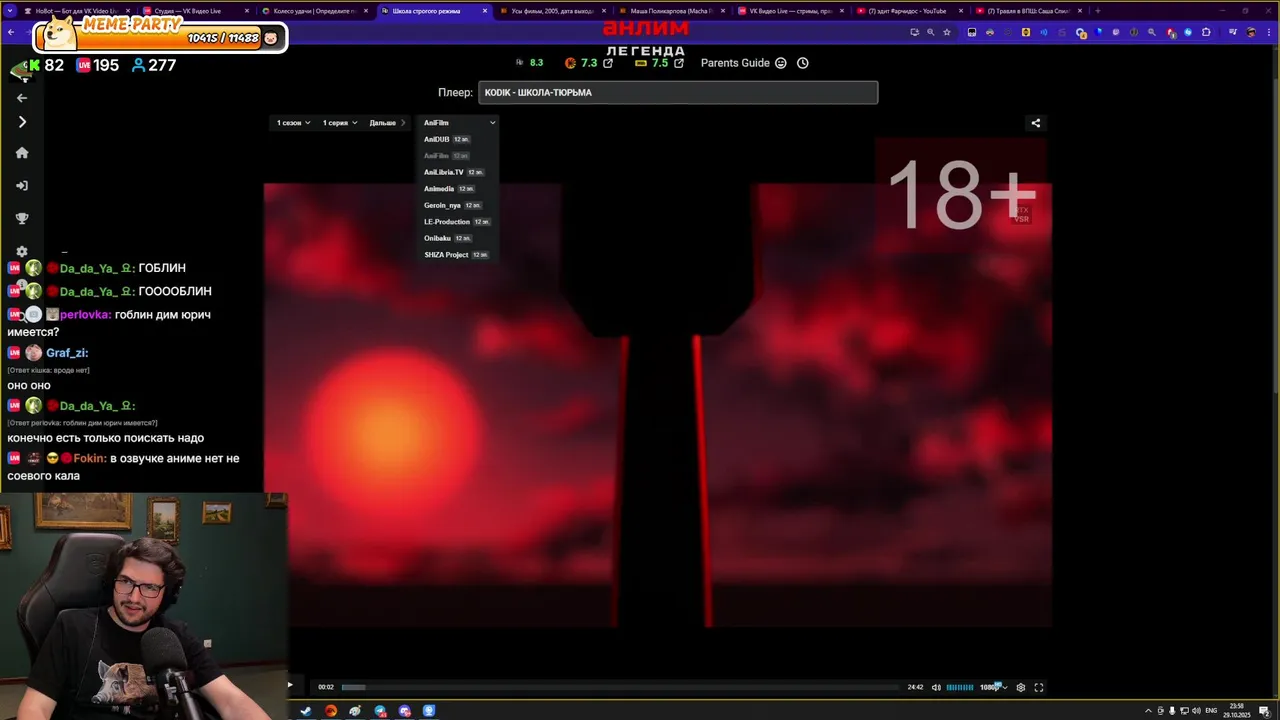The image size is (1280, 720).
Task: Select Onibaku voiceover option
Action: pos(447,238)
